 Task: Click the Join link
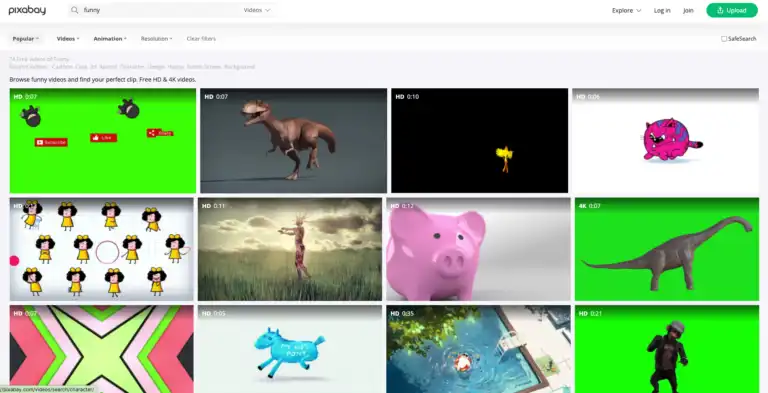click(x=688, y=10)
